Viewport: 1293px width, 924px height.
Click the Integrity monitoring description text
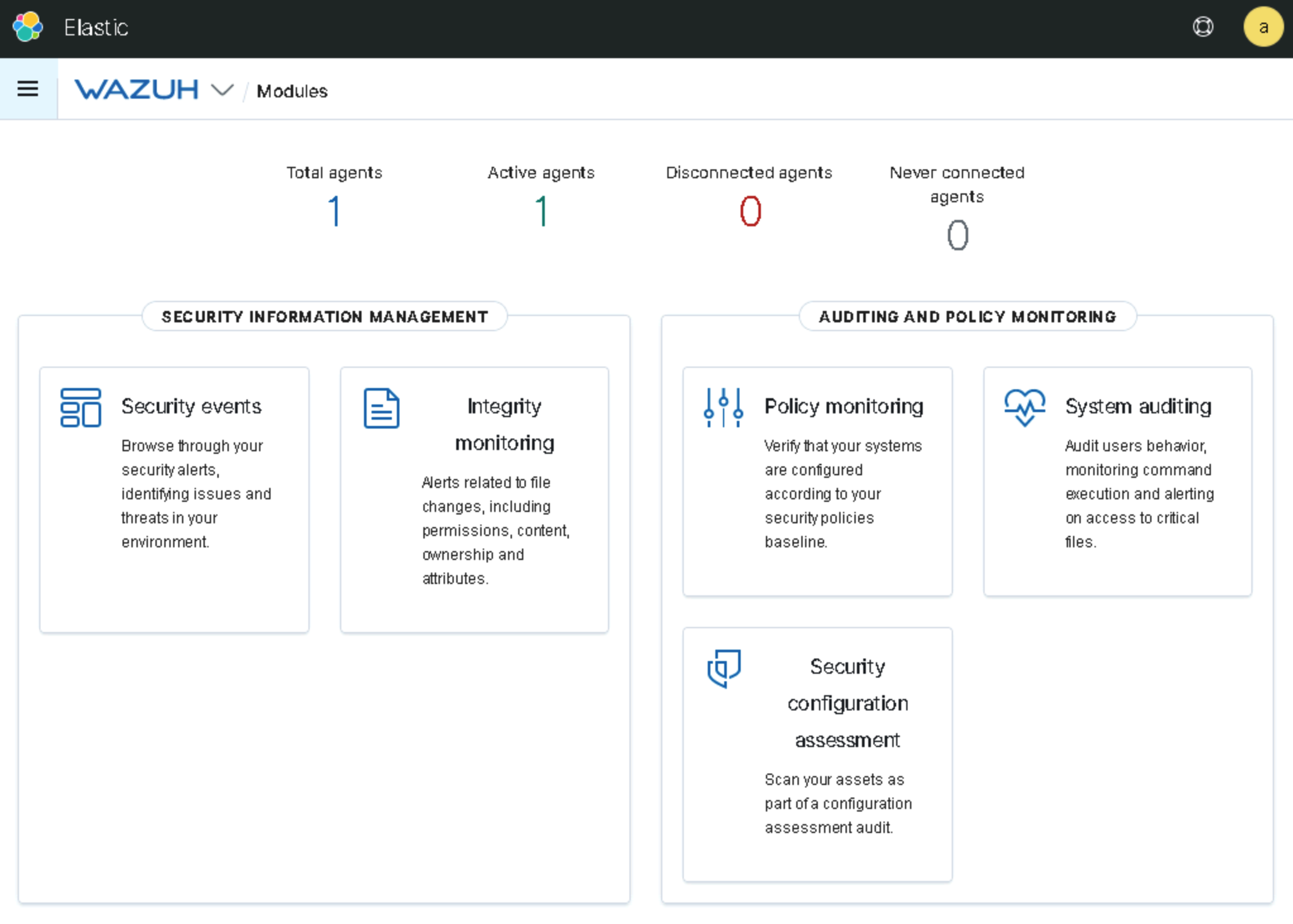[495, 530]
